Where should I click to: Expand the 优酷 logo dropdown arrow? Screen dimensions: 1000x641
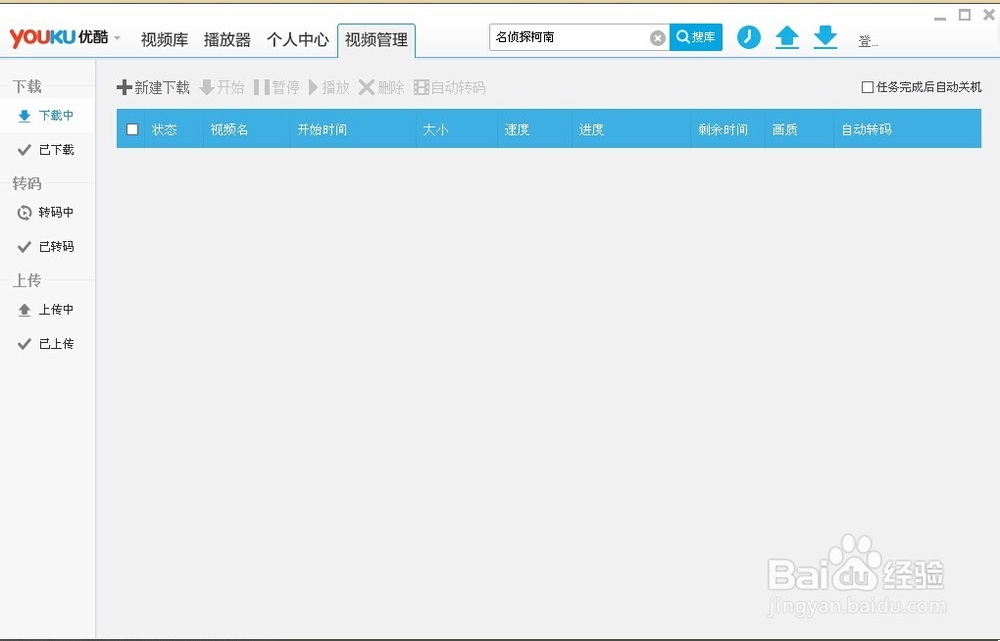click(116, 38)
